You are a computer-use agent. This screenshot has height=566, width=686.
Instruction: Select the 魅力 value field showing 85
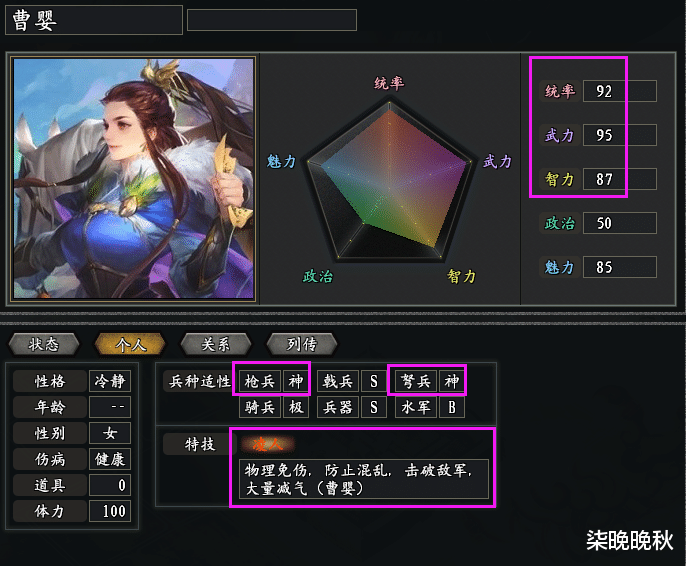click(x=620, y=267)
